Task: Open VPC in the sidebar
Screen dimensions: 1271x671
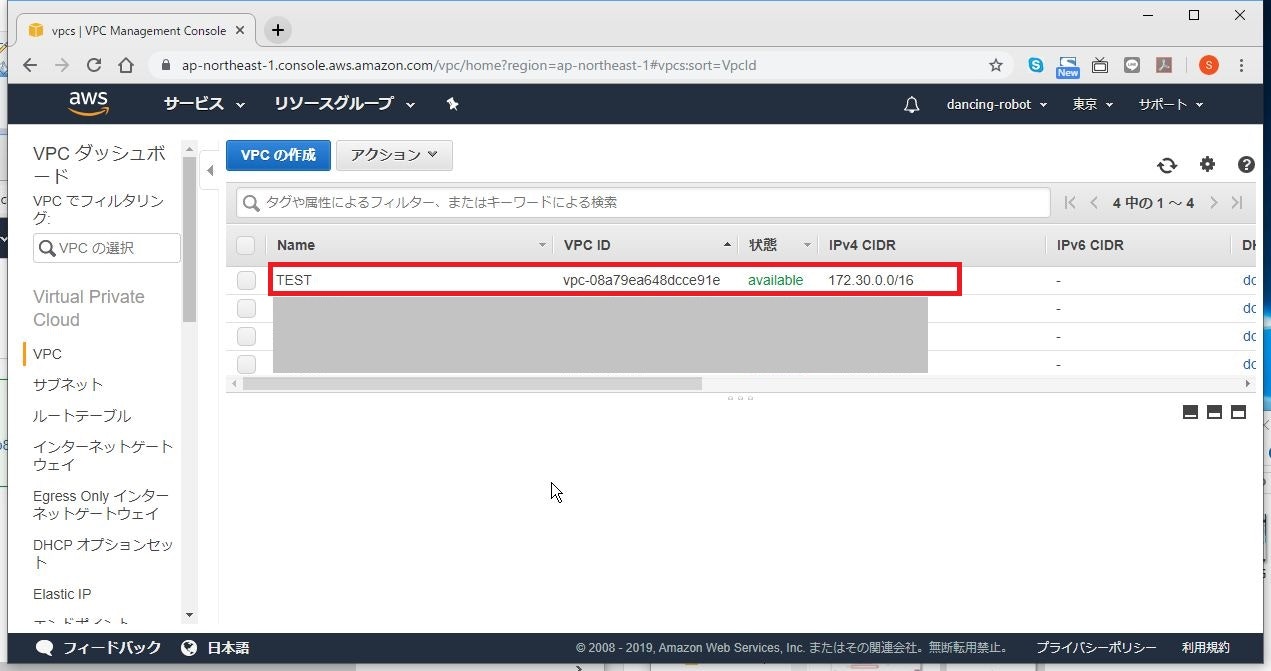Action: pos(47,354)
